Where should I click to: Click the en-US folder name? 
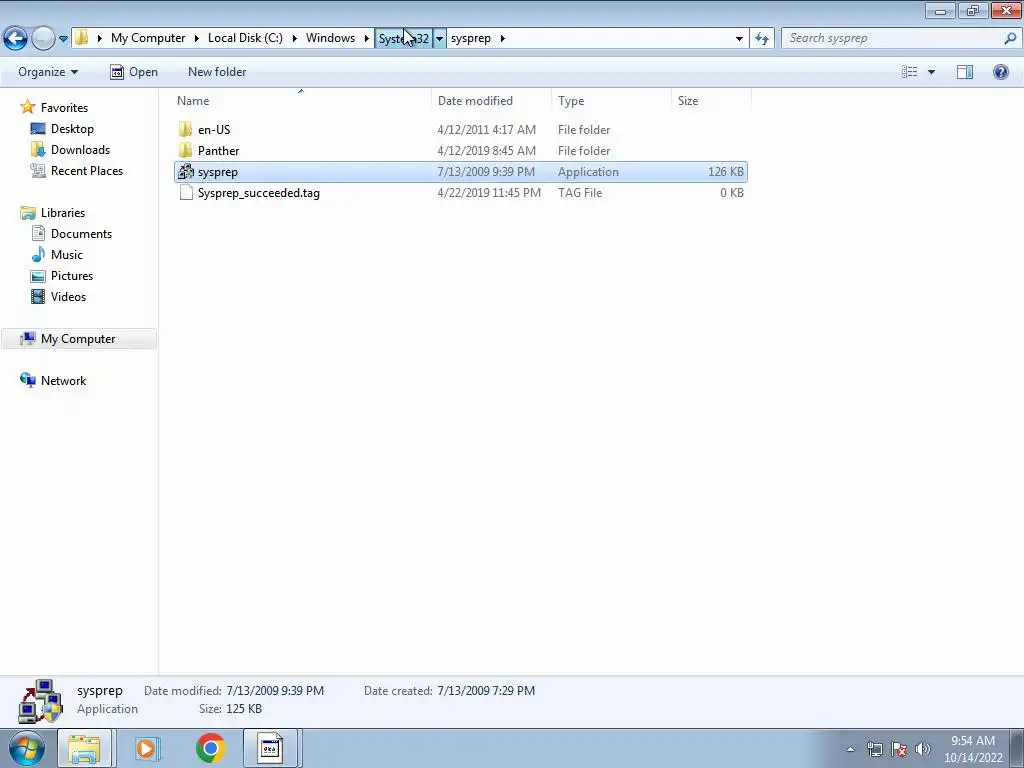coord(214,129)
